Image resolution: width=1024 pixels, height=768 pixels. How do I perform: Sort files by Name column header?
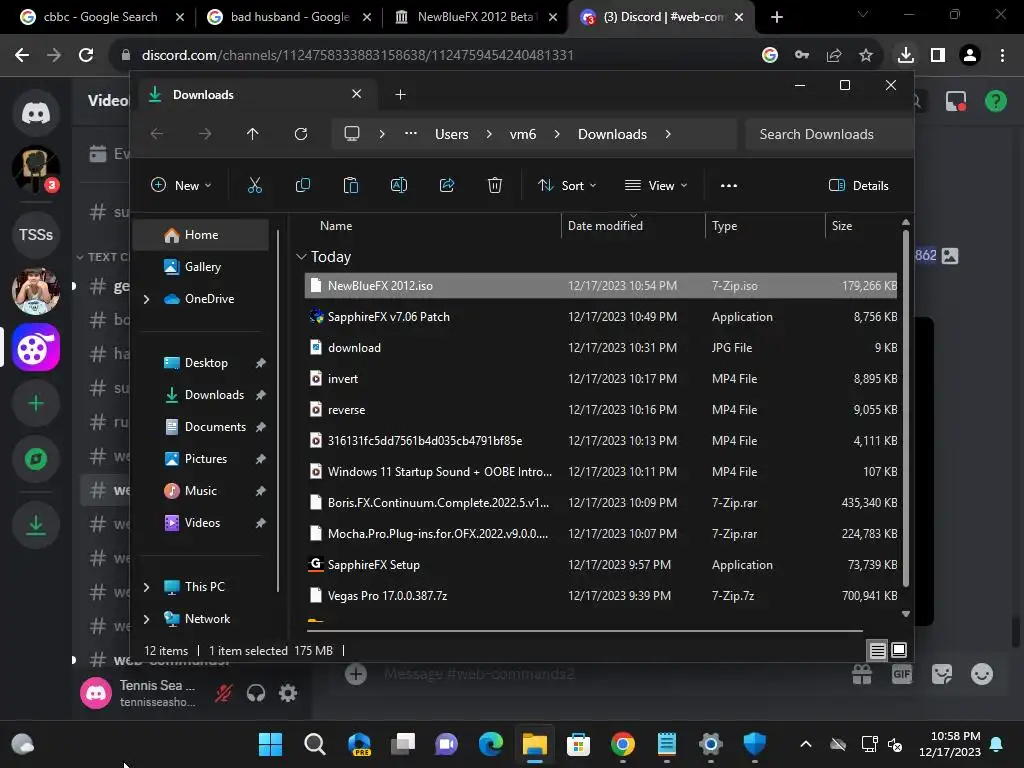336,225
